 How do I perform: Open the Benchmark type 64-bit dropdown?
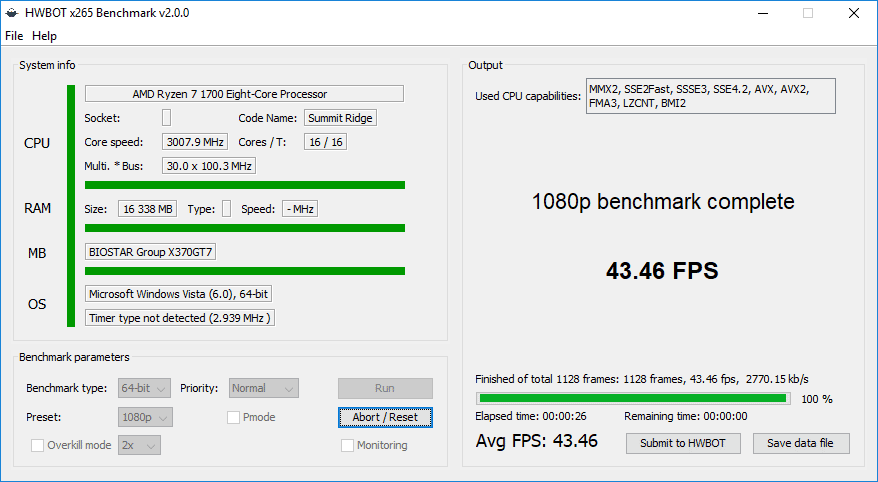[144, 388]
